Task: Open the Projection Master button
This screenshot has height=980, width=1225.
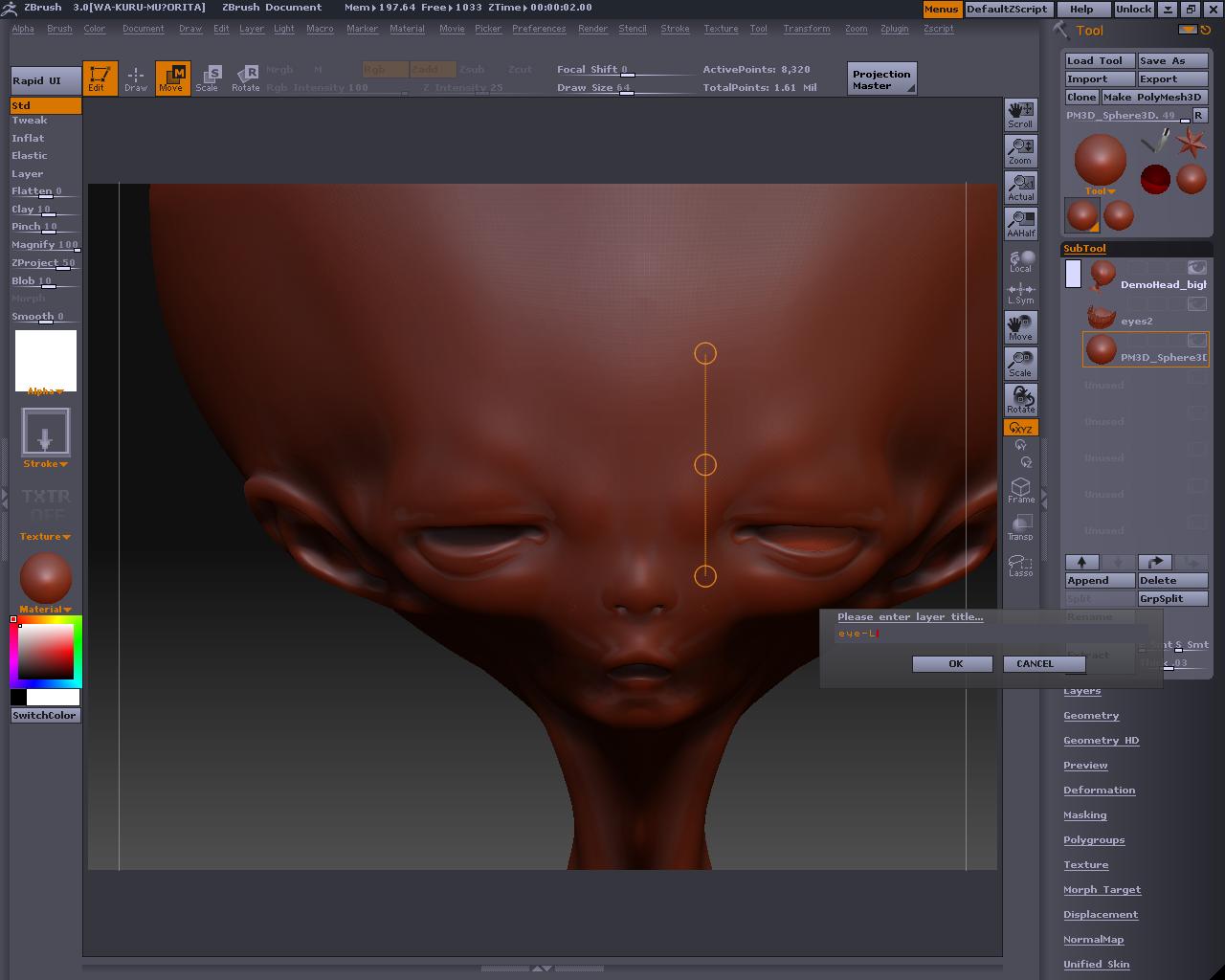Action: (881, 79)
